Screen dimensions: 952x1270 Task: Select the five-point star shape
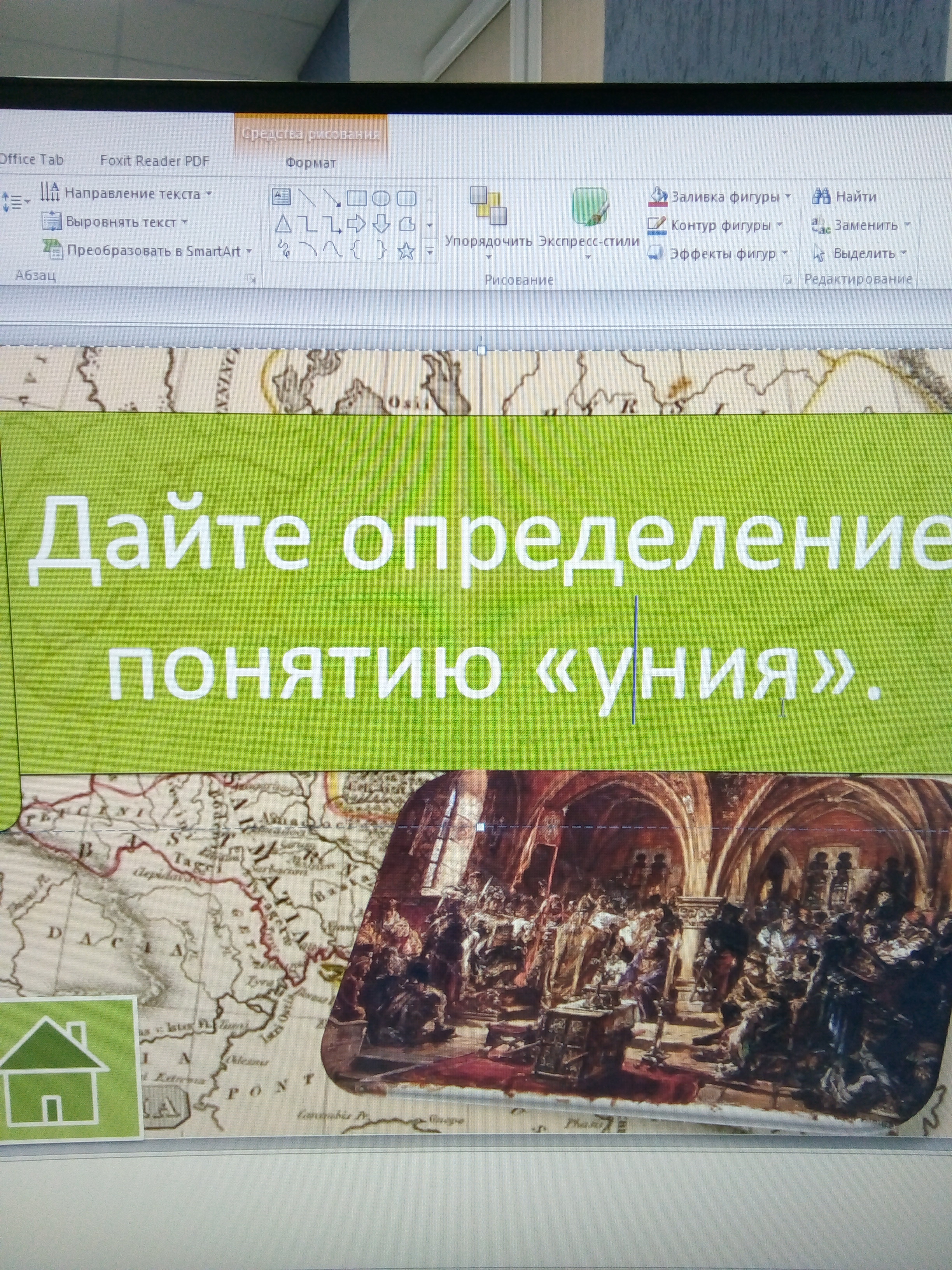406,251
